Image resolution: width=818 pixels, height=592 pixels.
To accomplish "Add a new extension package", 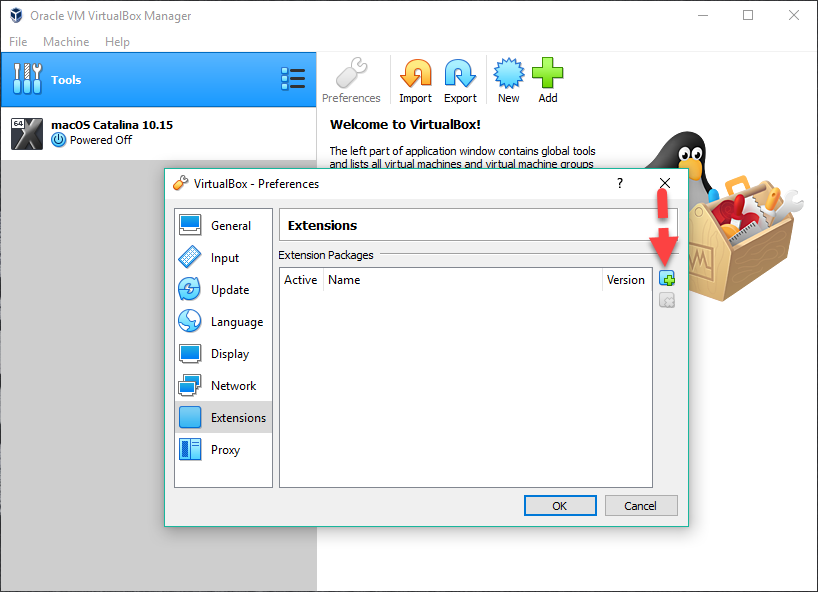I will [666, 278].
